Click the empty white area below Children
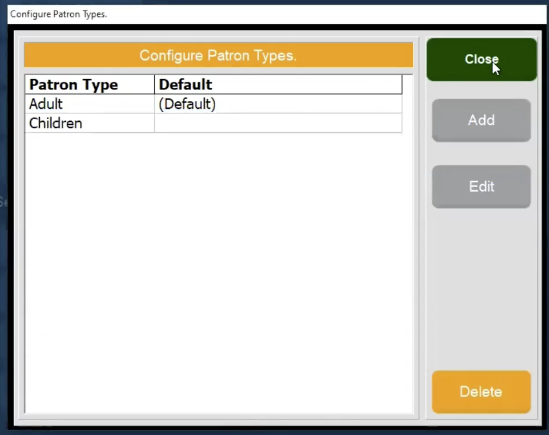 [219, 273]
